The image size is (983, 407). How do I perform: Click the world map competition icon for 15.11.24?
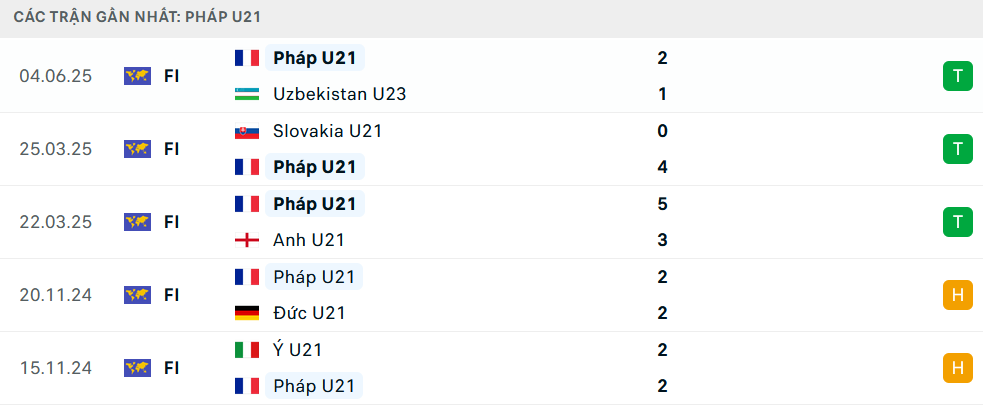point(137,368)
